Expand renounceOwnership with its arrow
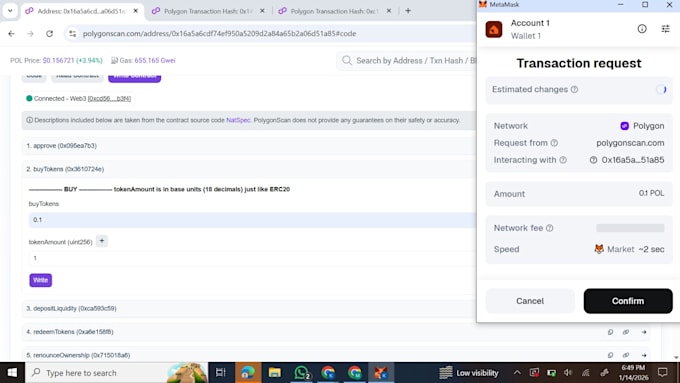The width and height of the screenshot is (680, 383). coord(644,355)
